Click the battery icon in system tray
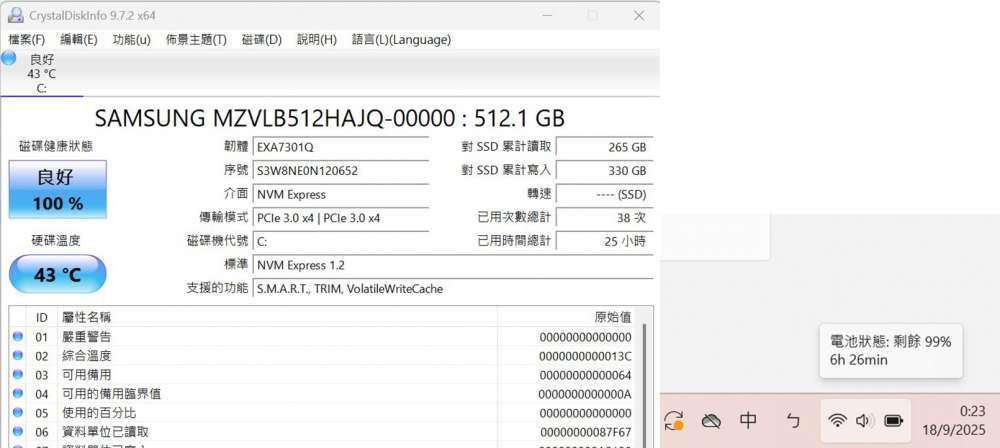Image resolution: width=1000 pixels, height=448 pixels. point(893,421)
